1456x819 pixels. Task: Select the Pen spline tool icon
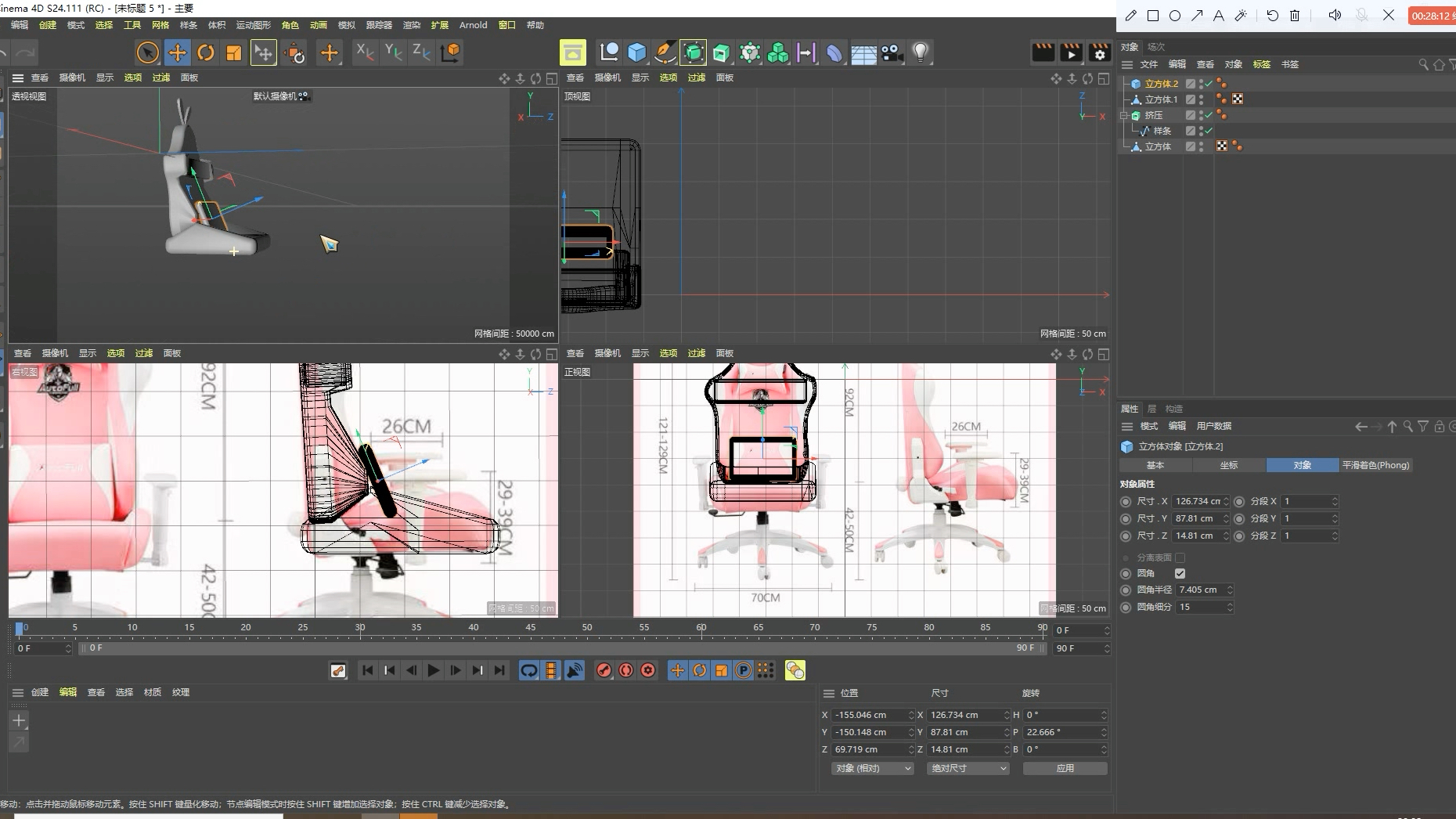(665, 52)
